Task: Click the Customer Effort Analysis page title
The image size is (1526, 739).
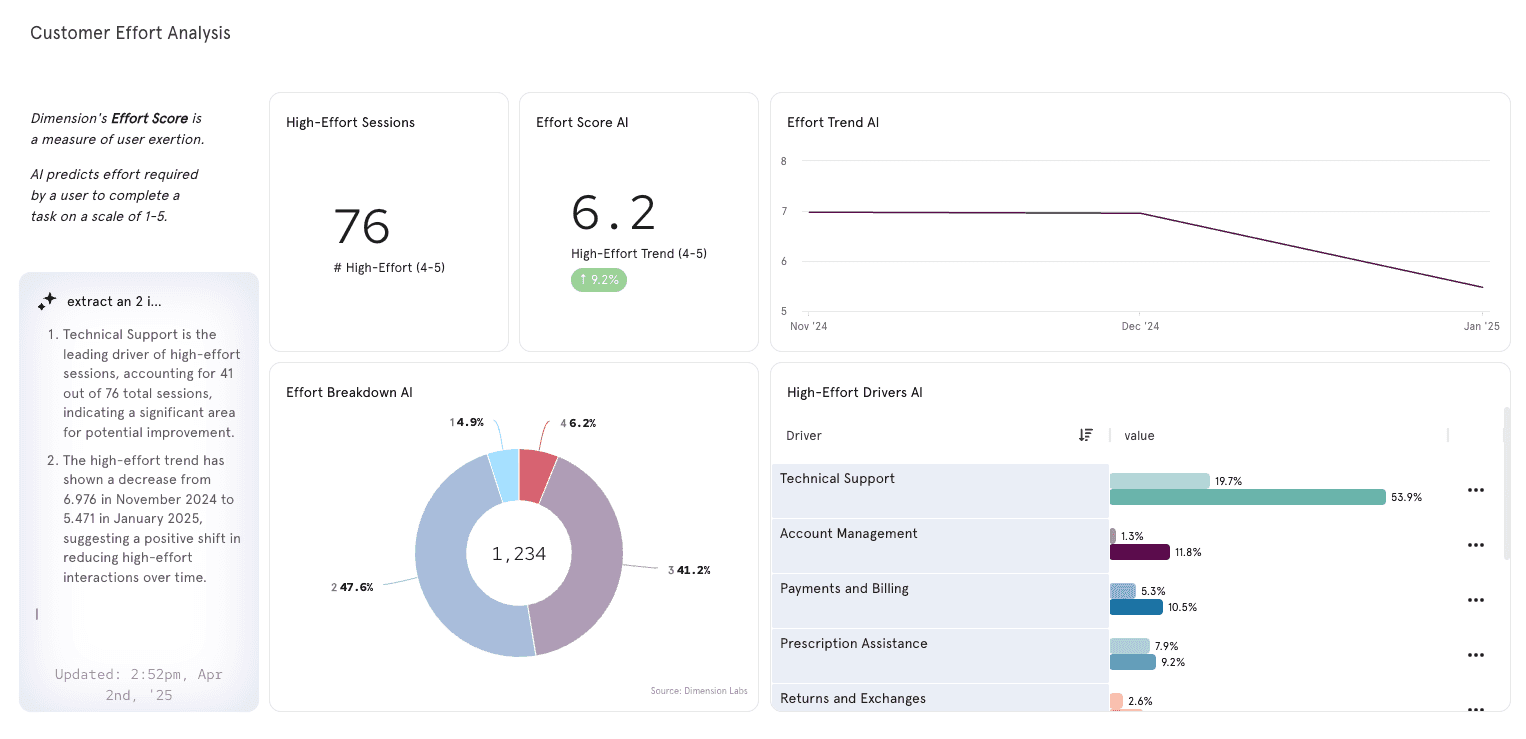Action: 130,33
